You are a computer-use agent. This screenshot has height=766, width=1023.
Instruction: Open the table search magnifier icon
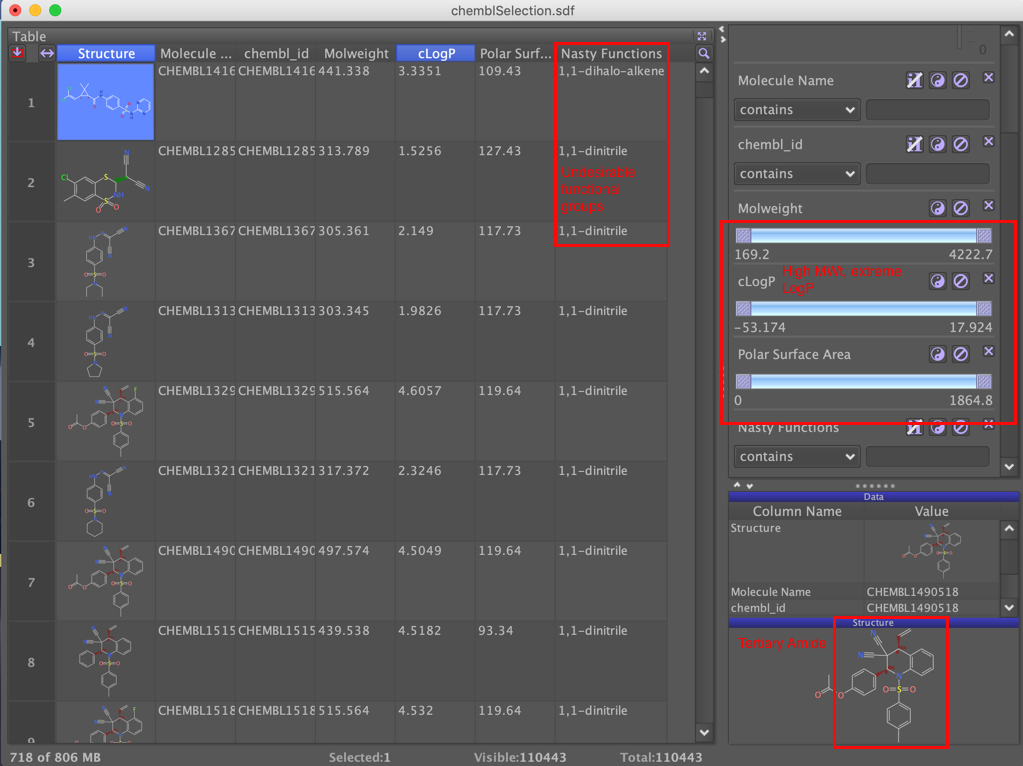pyautogui.click(x=703, y=54)
